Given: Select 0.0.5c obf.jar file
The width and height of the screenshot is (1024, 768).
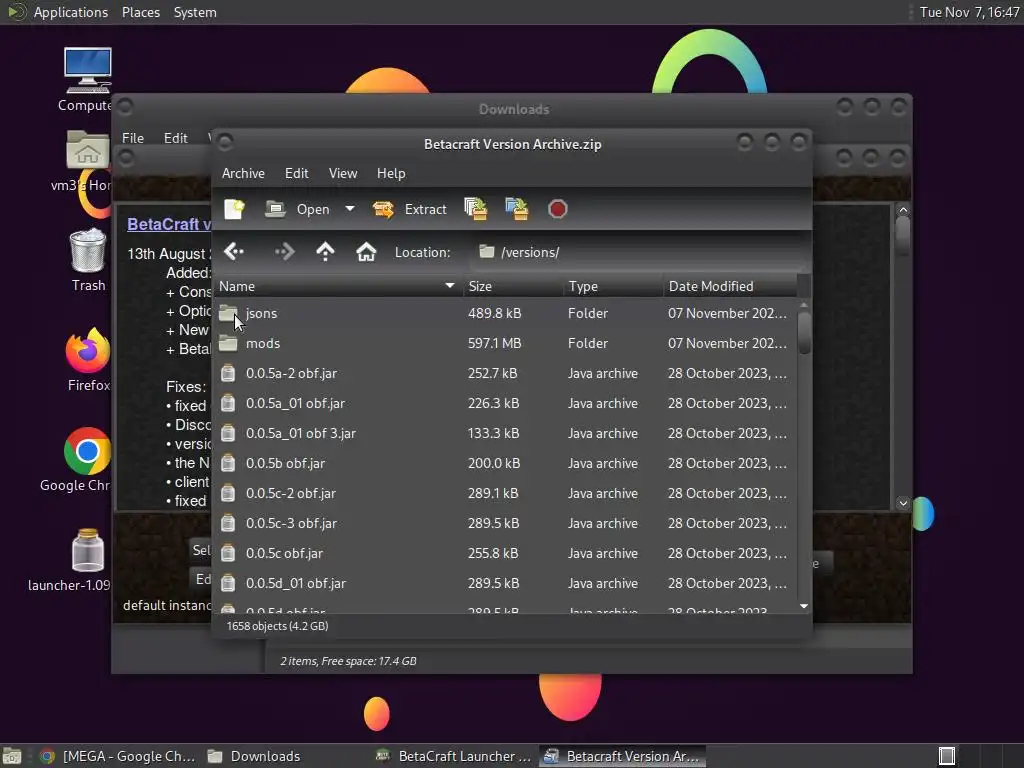Looking at the screenshot, I should pyautogui.click(x=505, y=554).
